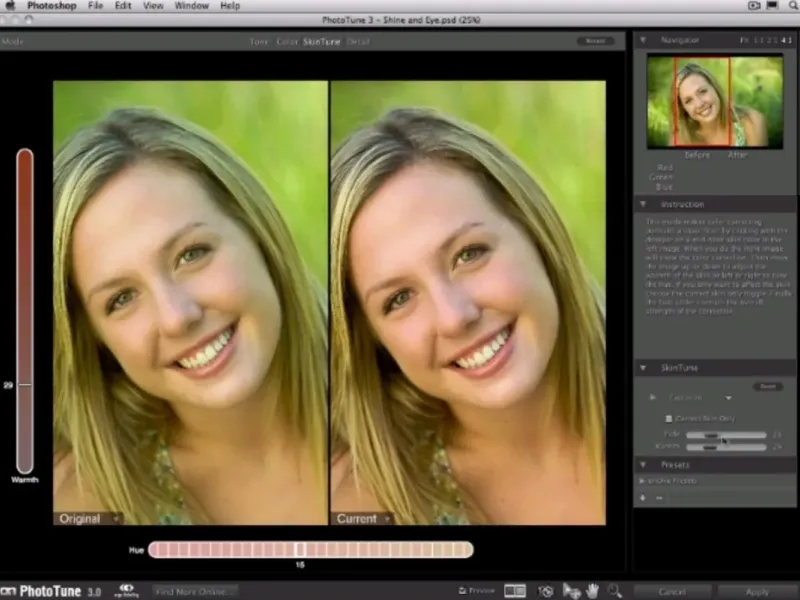Expand the onOne Presets folder
Screen dimensions: 800x600
tap(643, 481)
